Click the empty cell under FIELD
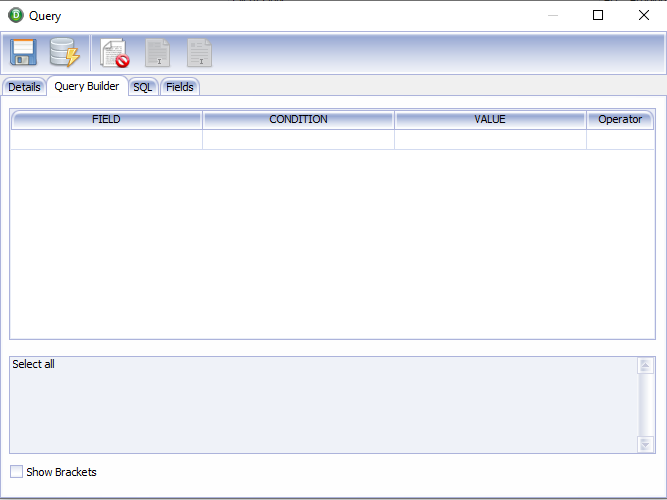 [106, 140]
